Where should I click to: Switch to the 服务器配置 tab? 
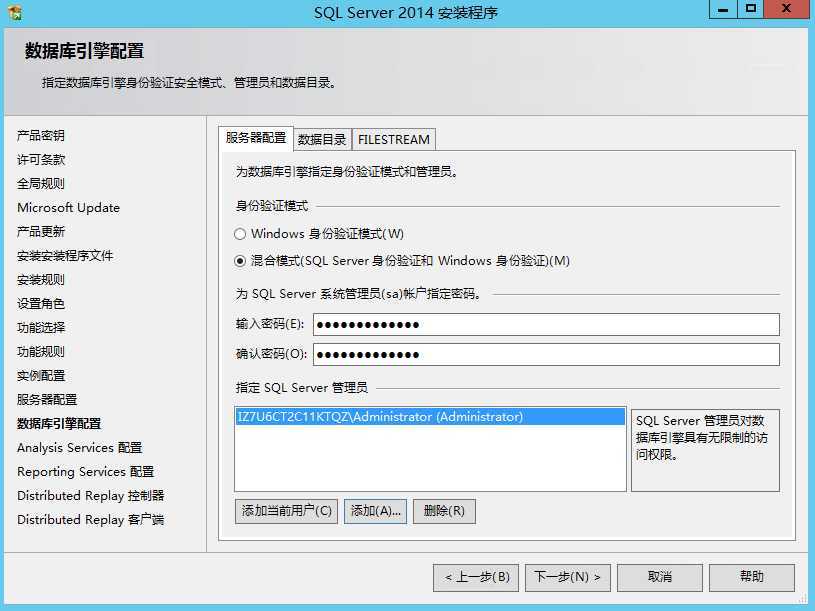[256, 138]
